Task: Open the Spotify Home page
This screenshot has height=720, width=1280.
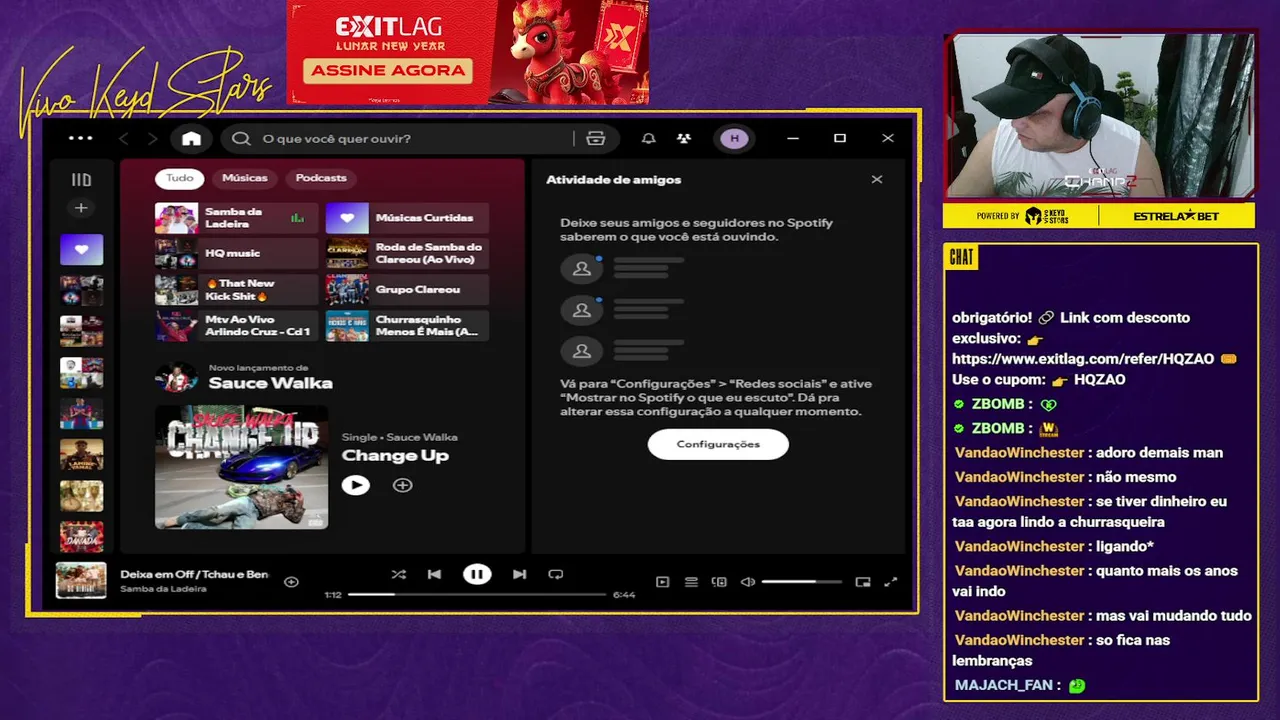Action: (x=191, y=138)
